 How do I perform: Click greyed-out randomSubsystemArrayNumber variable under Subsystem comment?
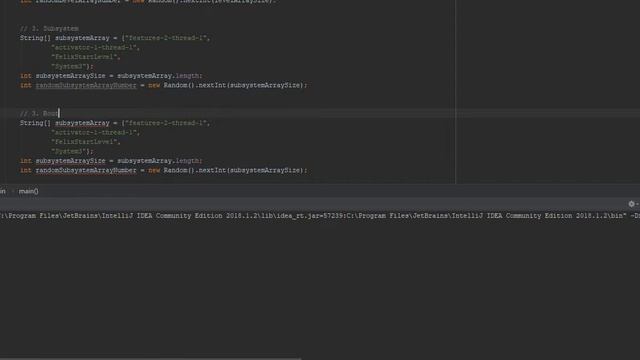(x=86, y=85)
